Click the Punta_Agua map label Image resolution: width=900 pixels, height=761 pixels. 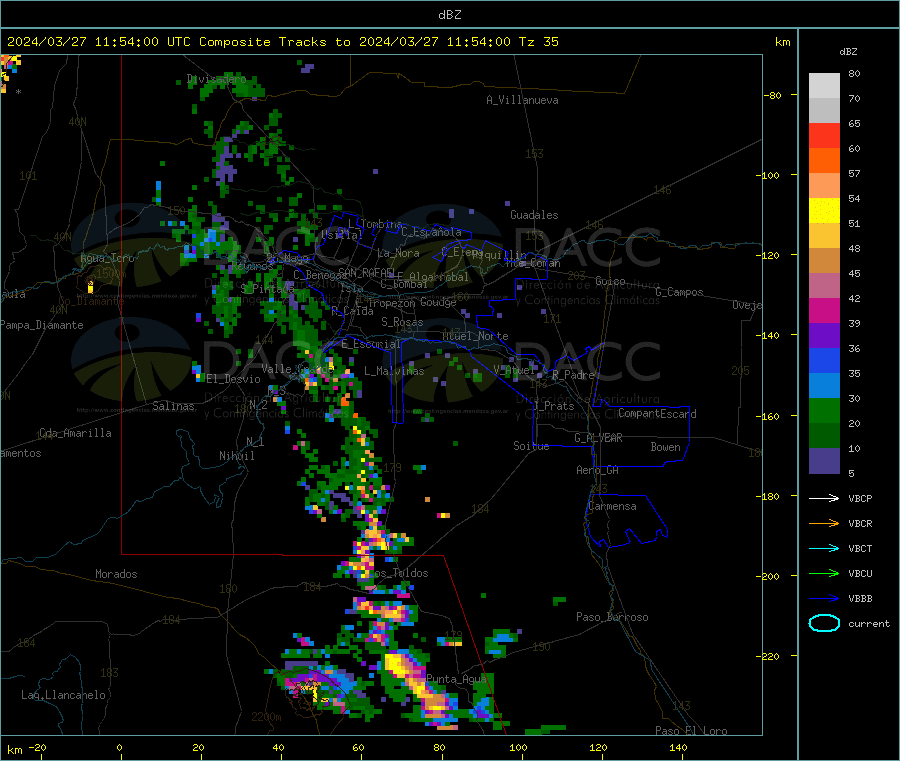tap(456, 679)
